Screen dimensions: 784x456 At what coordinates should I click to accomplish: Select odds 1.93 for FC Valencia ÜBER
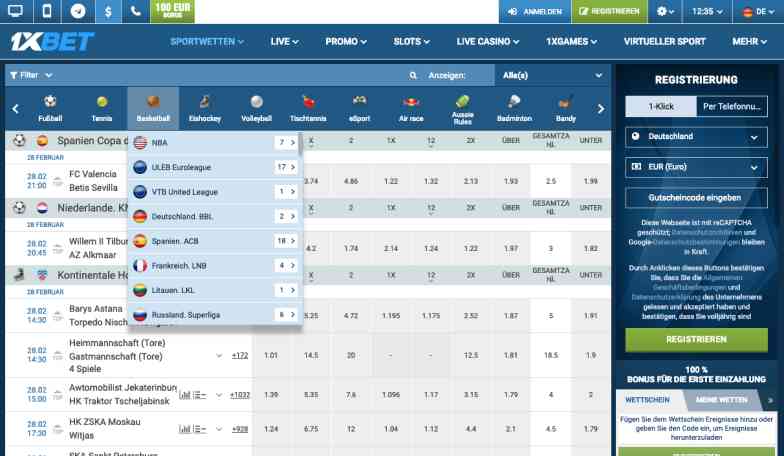click(x=510, y=181)
